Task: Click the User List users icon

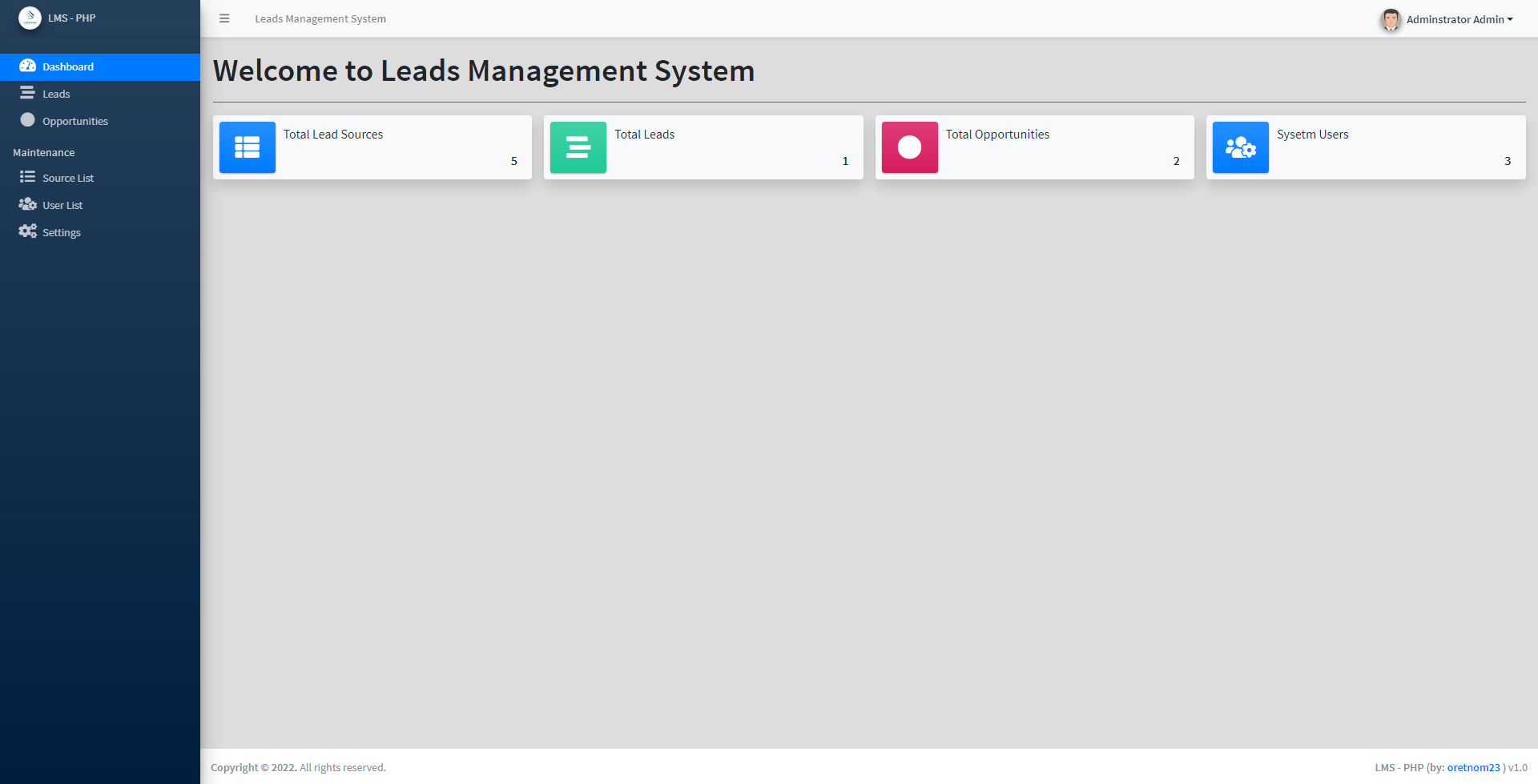Action: 27,204
